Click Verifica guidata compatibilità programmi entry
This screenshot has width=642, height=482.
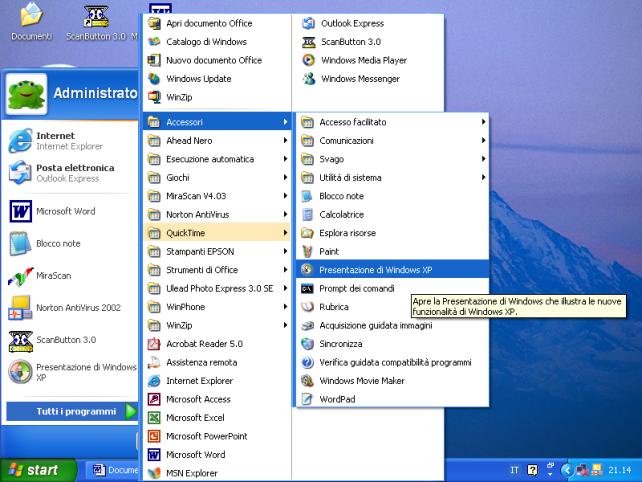pyautogui.click(x=392, y=362)
